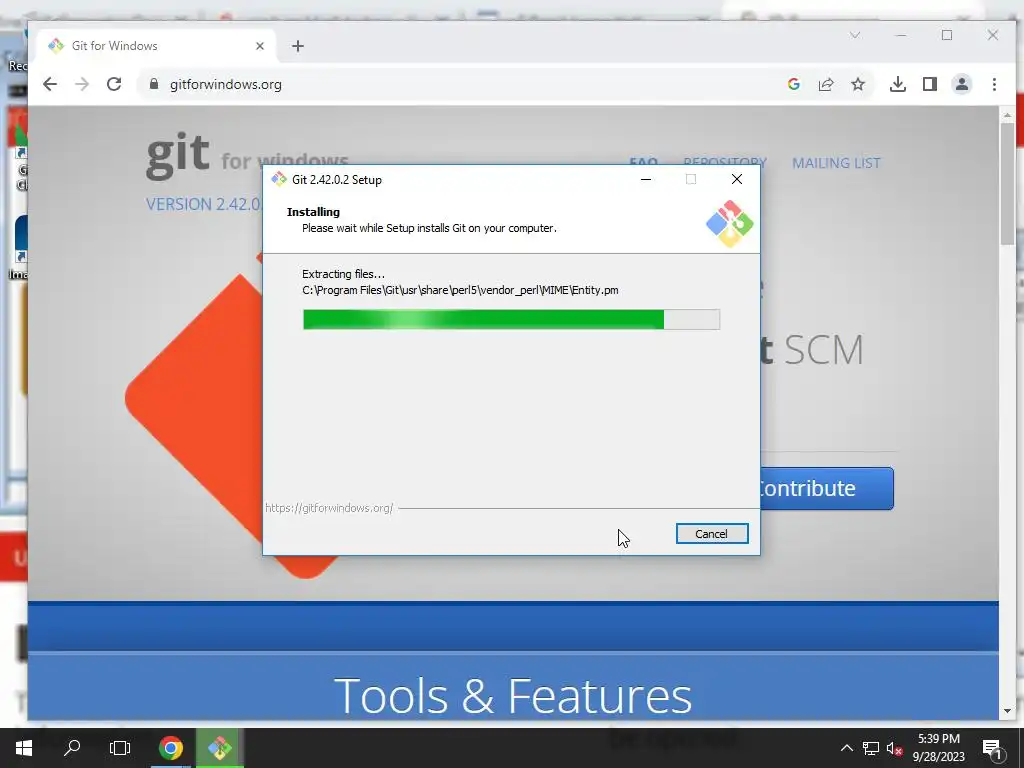Open a new Chrome tab
The height and width of the screenshot is (768, 1024).
[x=298, y=46]
